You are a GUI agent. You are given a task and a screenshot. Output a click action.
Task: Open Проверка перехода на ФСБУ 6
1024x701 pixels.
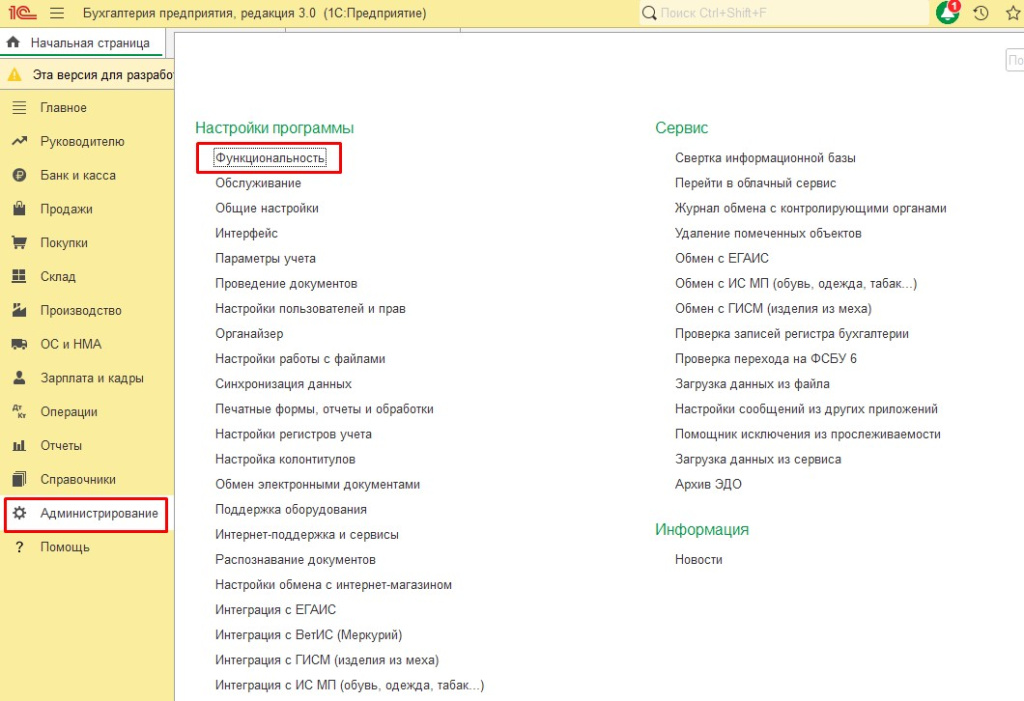pyautogui.click(x=766, y=359)
